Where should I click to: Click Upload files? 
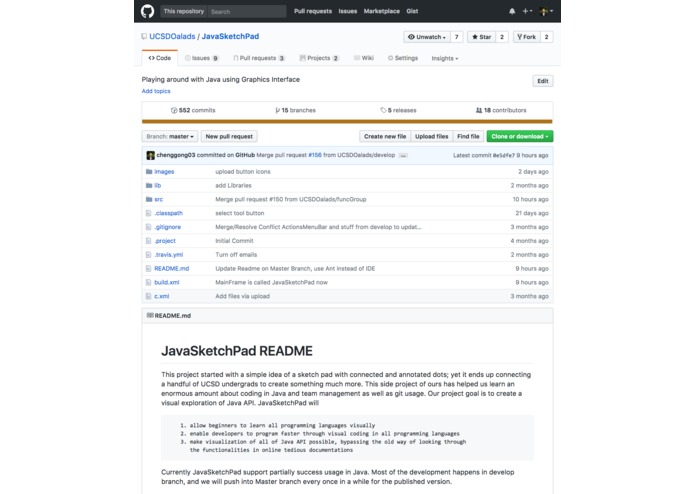pos(431,136)
